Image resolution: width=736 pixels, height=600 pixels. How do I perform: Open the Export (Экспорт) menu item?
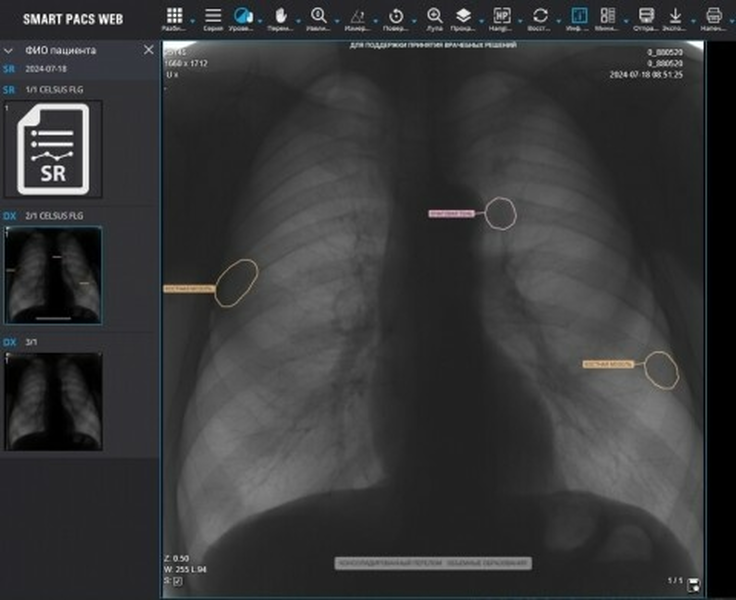[676, 16]
